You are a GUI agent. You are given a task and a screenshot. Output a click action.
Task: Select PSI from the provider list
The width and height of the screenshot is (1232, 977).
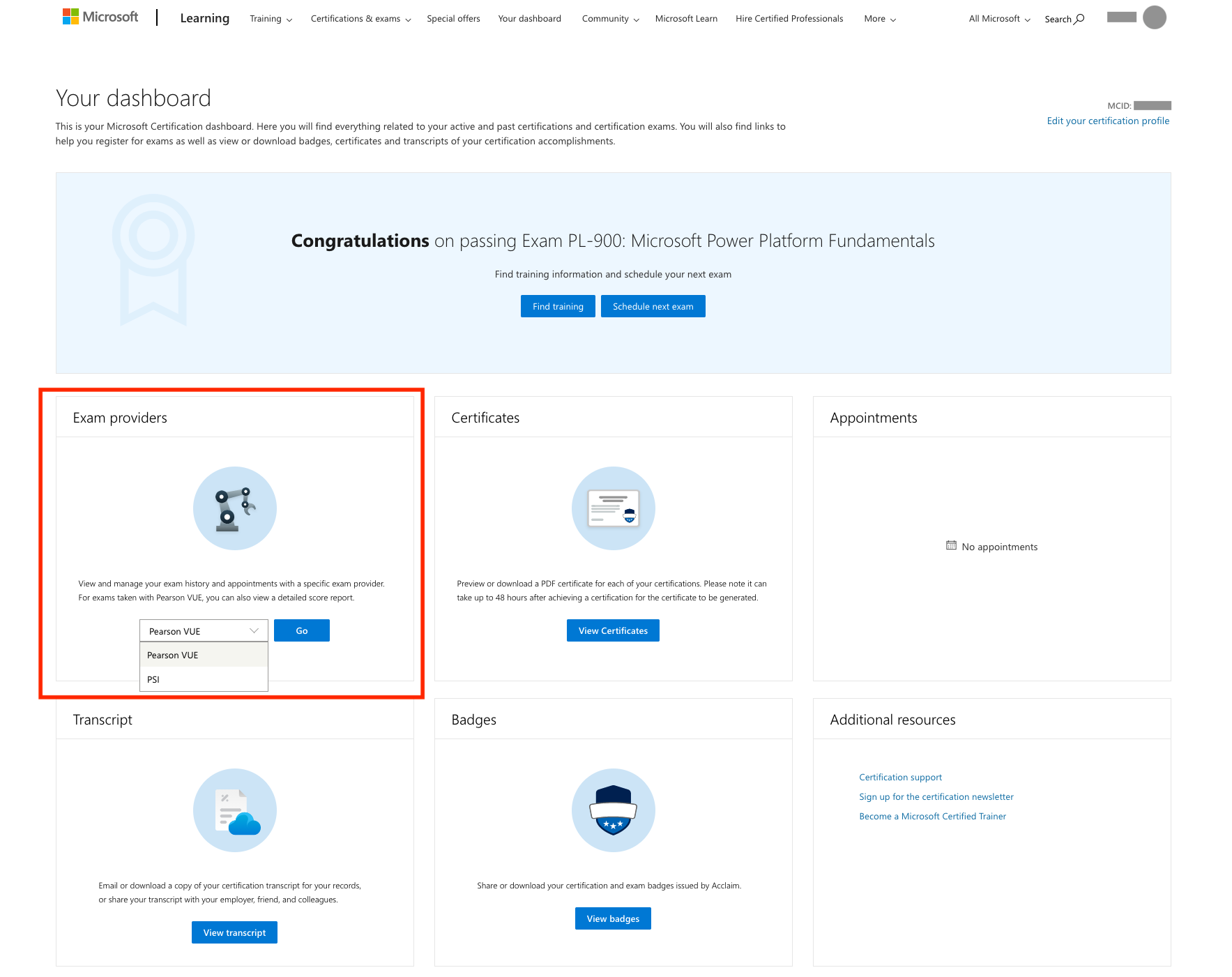(204, 679)
